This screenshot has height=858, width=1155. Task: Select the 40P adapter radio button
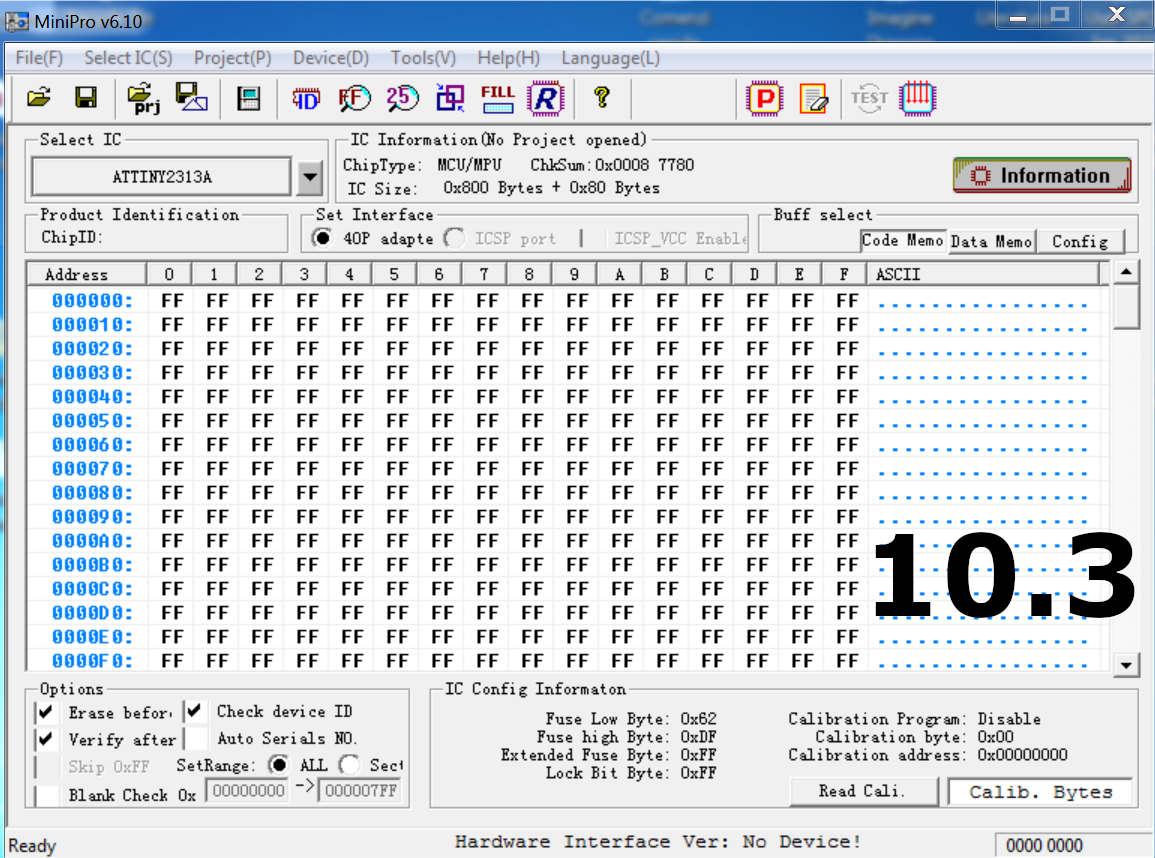pyautogui.click(x=323, y=238)
